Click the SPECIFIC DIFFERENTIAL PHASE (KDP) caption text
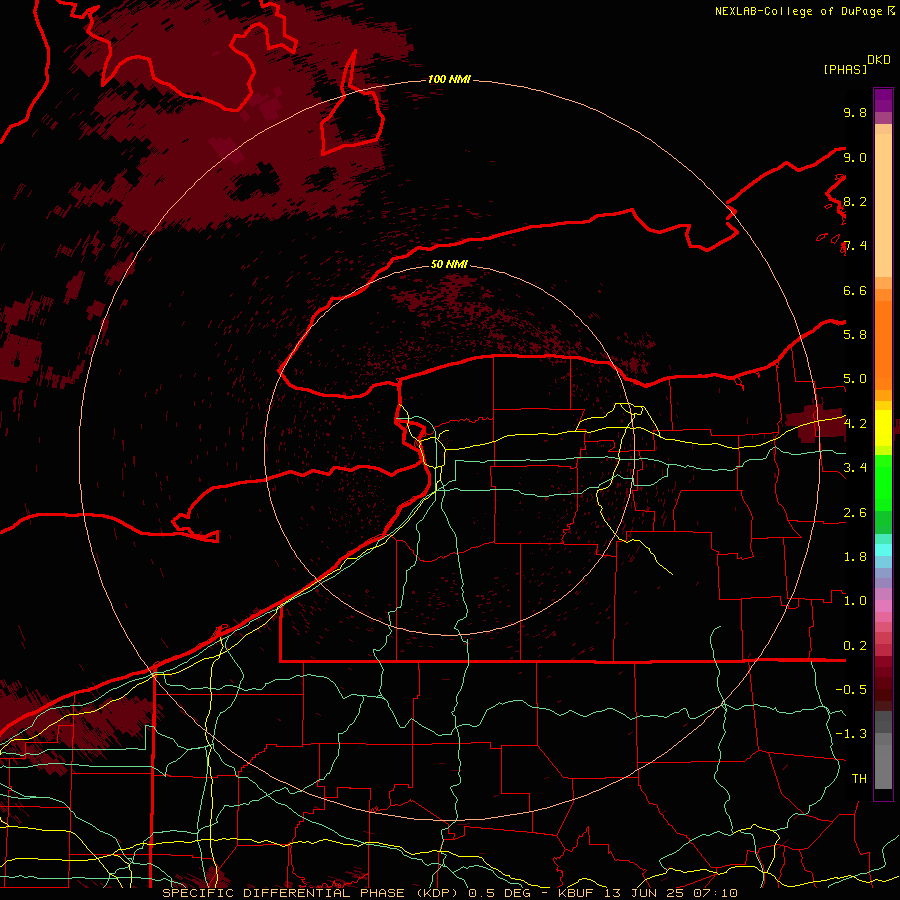 pyautogui.click(x=312, y=893)
